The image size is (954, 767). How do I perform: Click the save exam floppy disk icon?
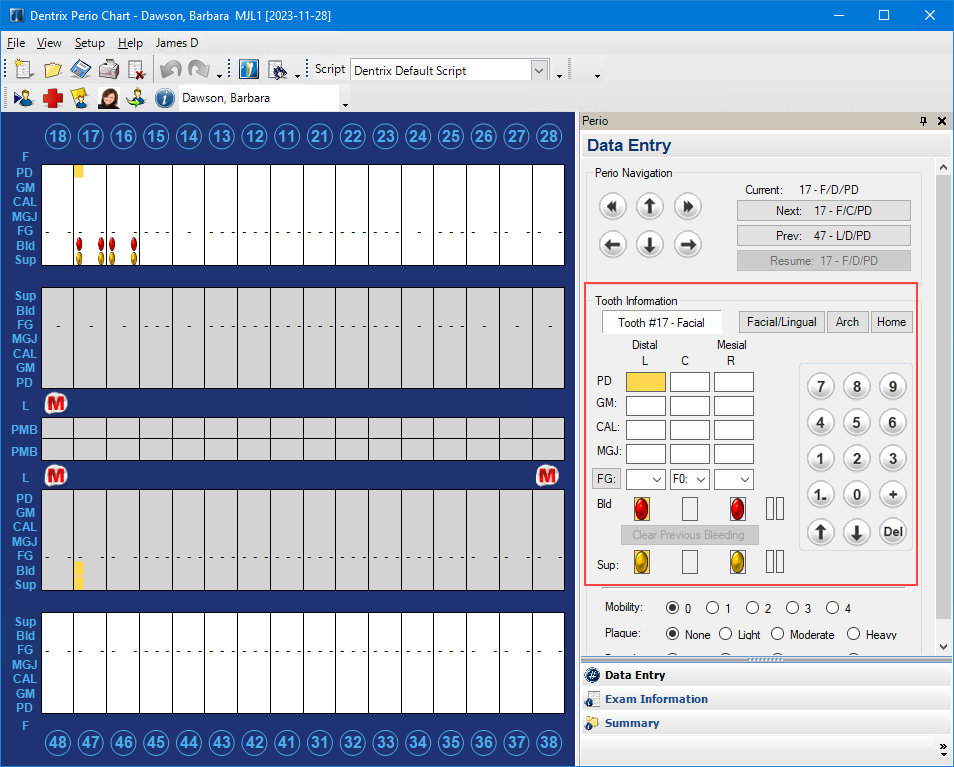click(x=81, y=70)
